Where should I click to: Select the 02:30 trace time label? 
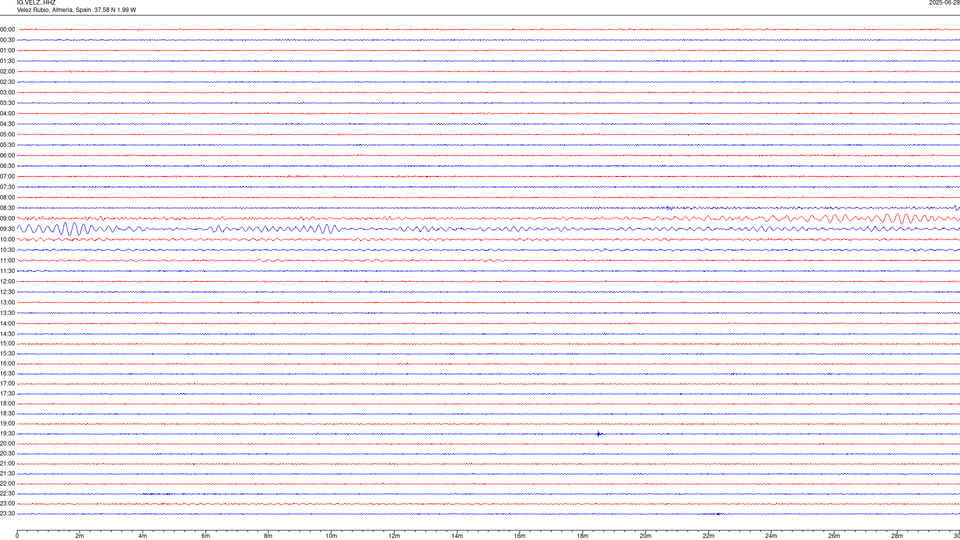(7, 82)
